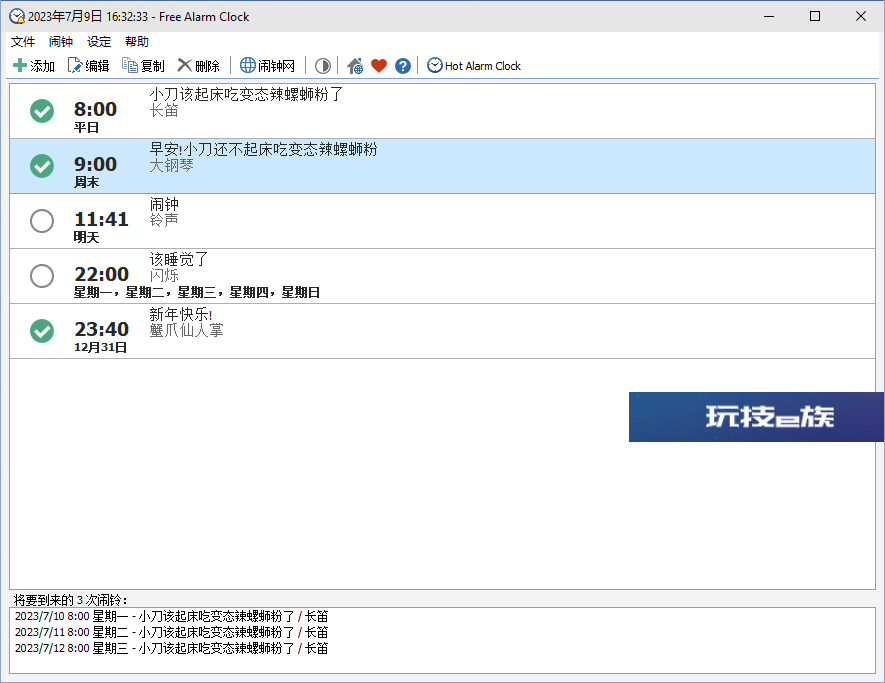Click the home page icon in toolbar

point(354,65)
